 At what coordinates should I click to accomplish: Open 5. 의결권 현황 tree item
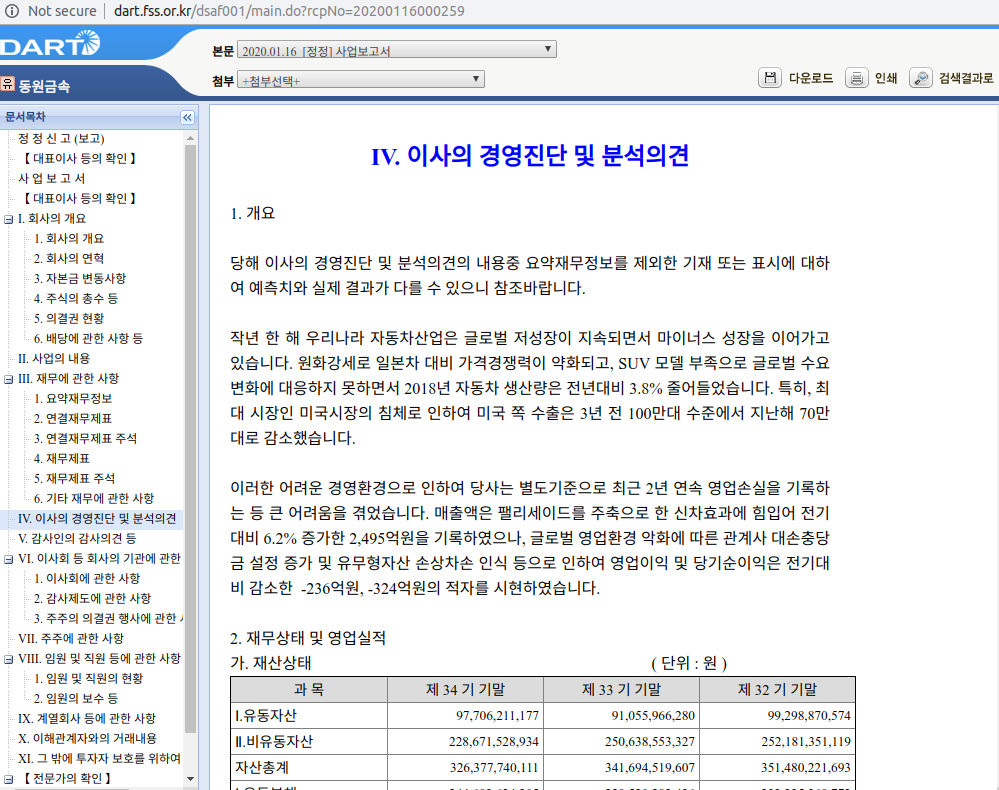pos(69,318)
